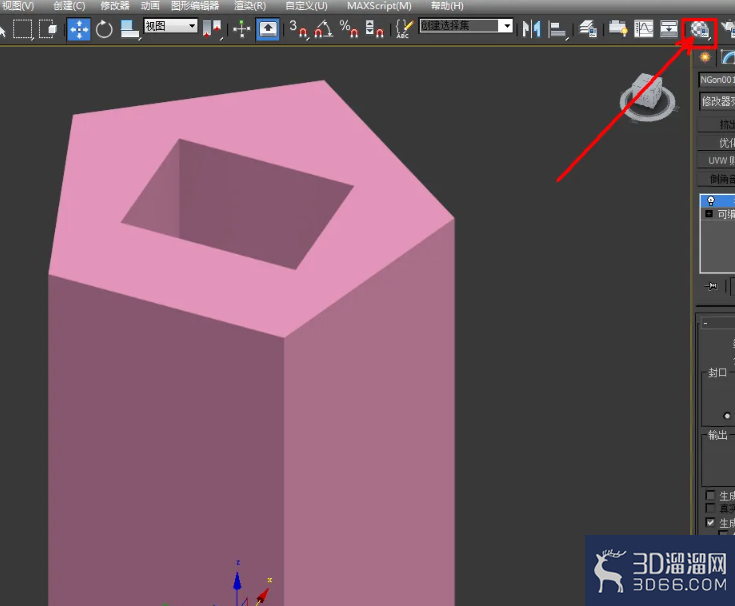The width and height of the screenshot is (735, 606).
Task: Toggle the Spinner Snap magnet
Action: (x=374, y=29)
